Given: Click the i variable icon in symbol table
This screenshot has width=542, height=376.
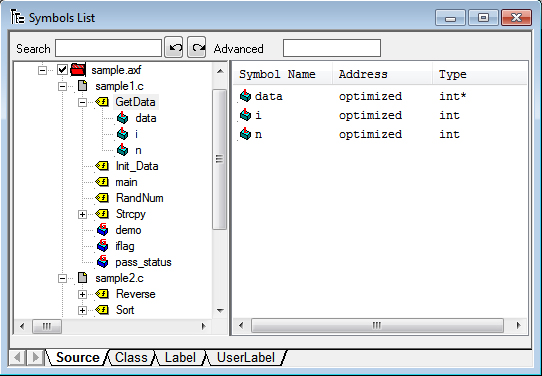Looking at the screenshot, I should pyautogui.click(x=245, y=115).
